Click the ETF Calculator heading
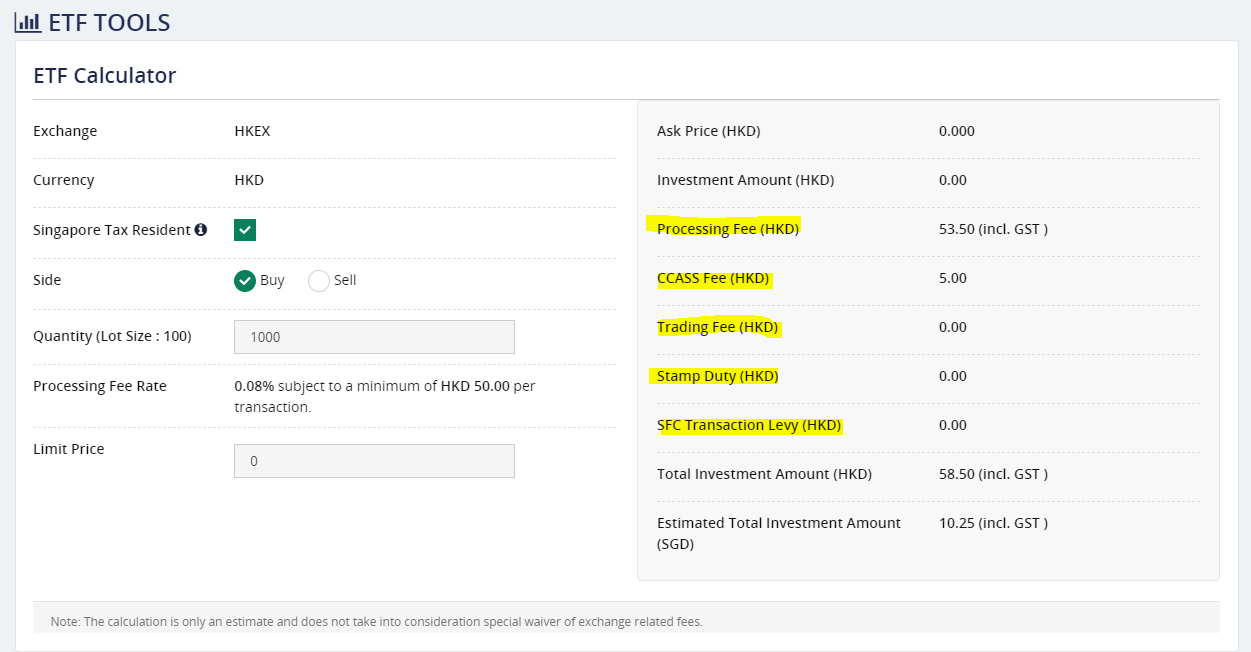Viewport: 1251px width, 652px height. pyautogui.click(x=105, y=75)
